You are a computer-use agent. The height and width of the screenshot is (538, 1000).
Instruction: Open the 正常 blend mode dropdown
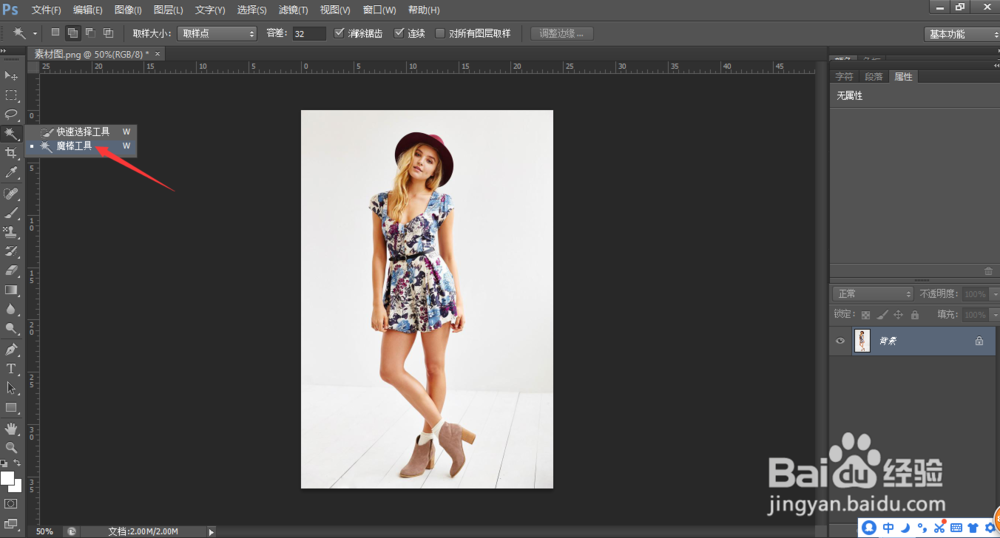(873, 294)
